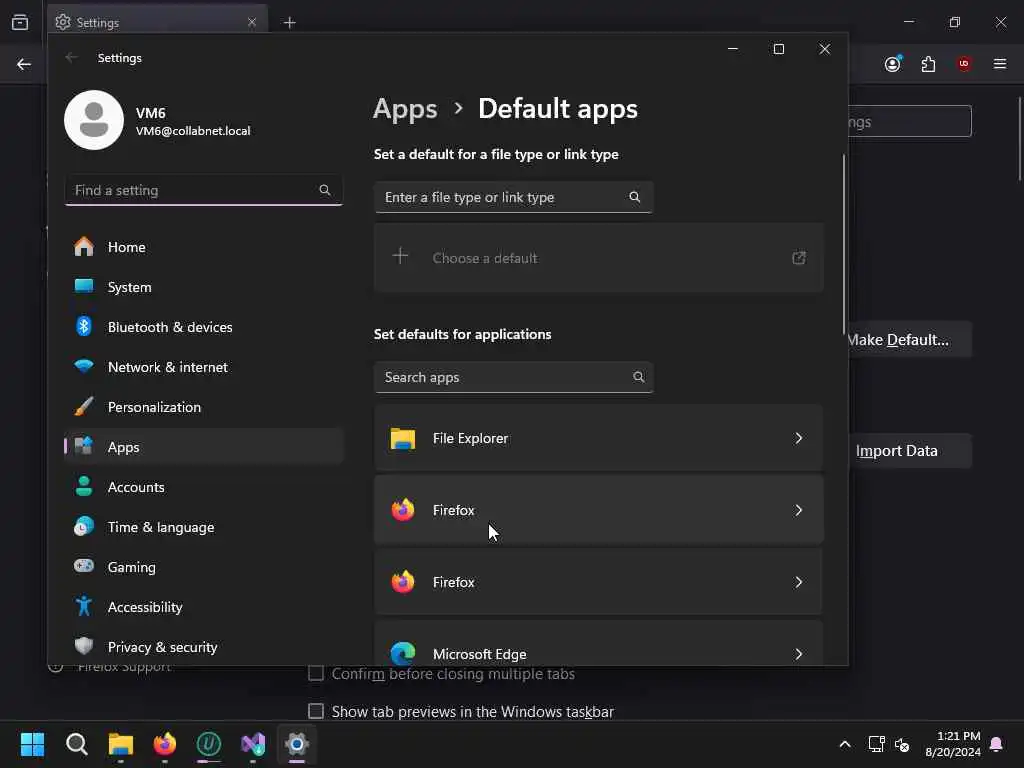Click magnifier icon in Find a setting

[x=325, y=190]
